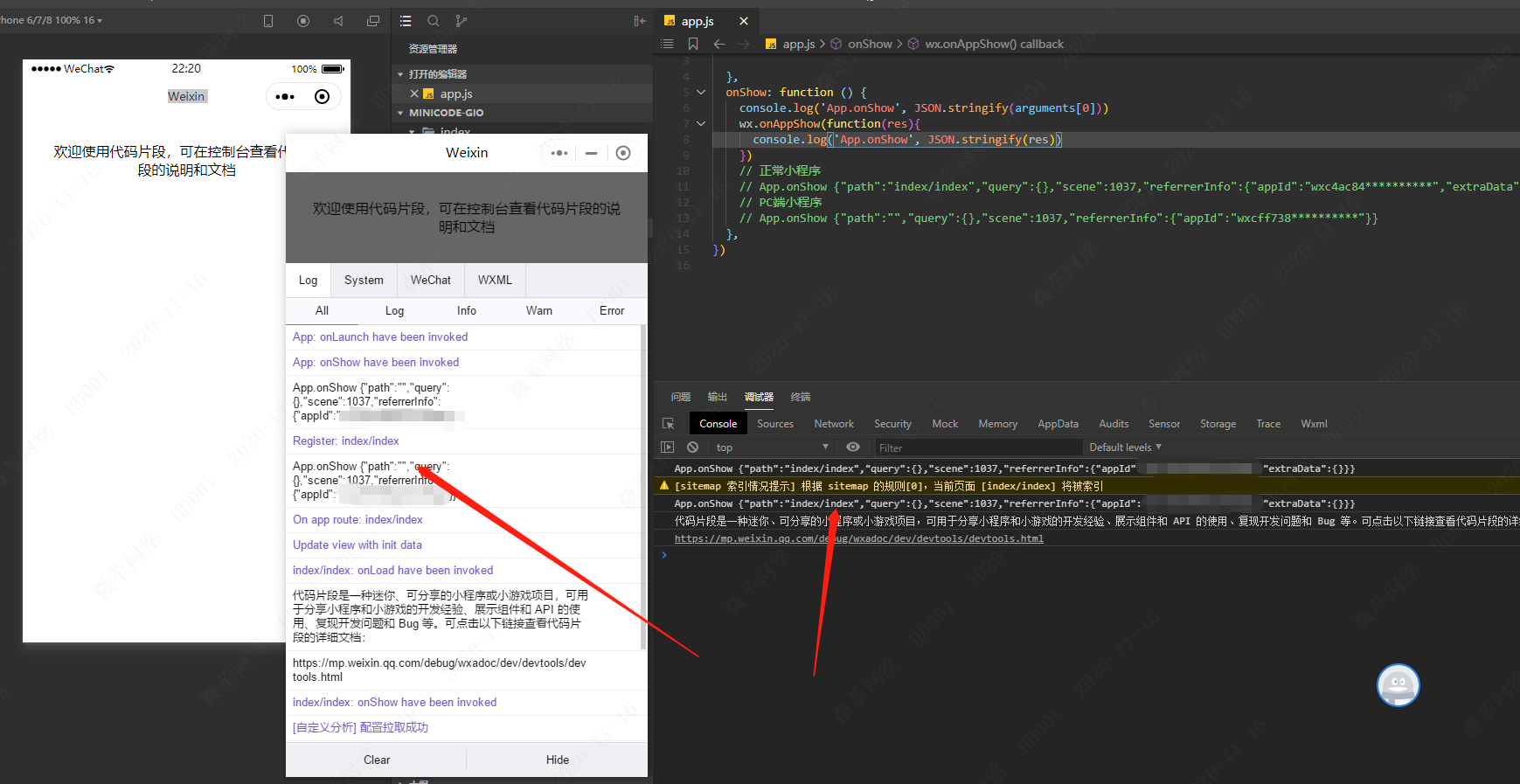The width and height of the screenshot is (1520, 784).
Task: Open the Sensor devtools tab
Action: [x=1164, y=424]
